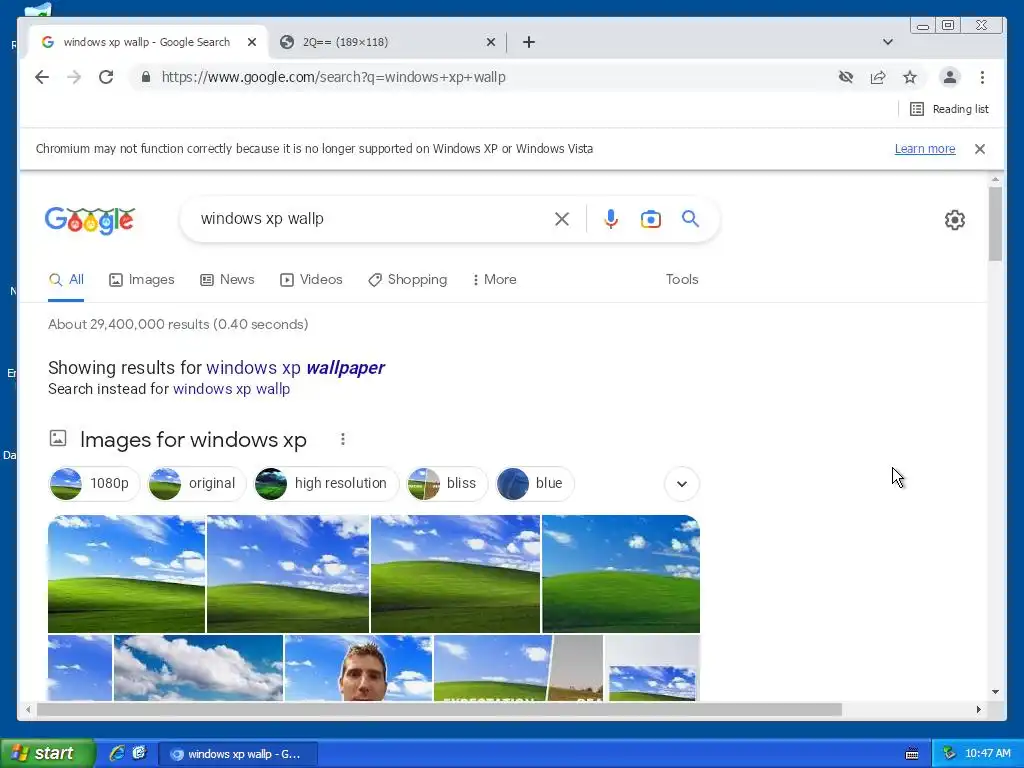Filter images by bliss chip
Screen dimensions: 1024x768
pyautogui.click(x=447, y=483)
